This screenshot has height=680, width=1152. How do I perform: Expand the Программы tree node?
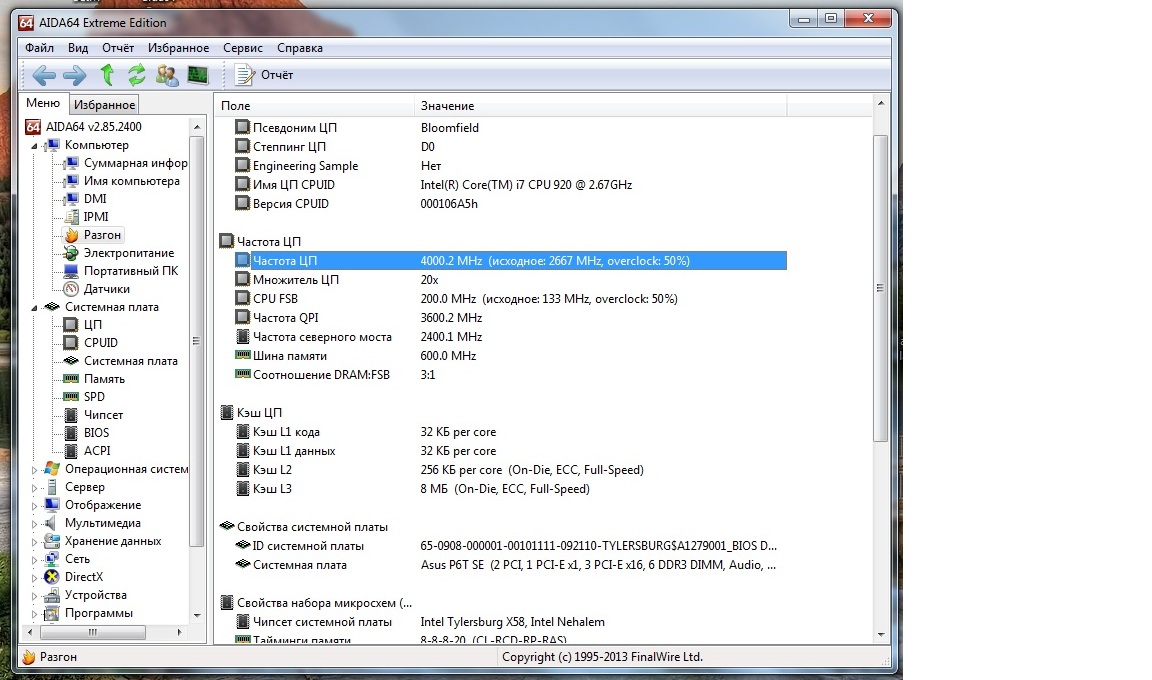tap(34, 614)
